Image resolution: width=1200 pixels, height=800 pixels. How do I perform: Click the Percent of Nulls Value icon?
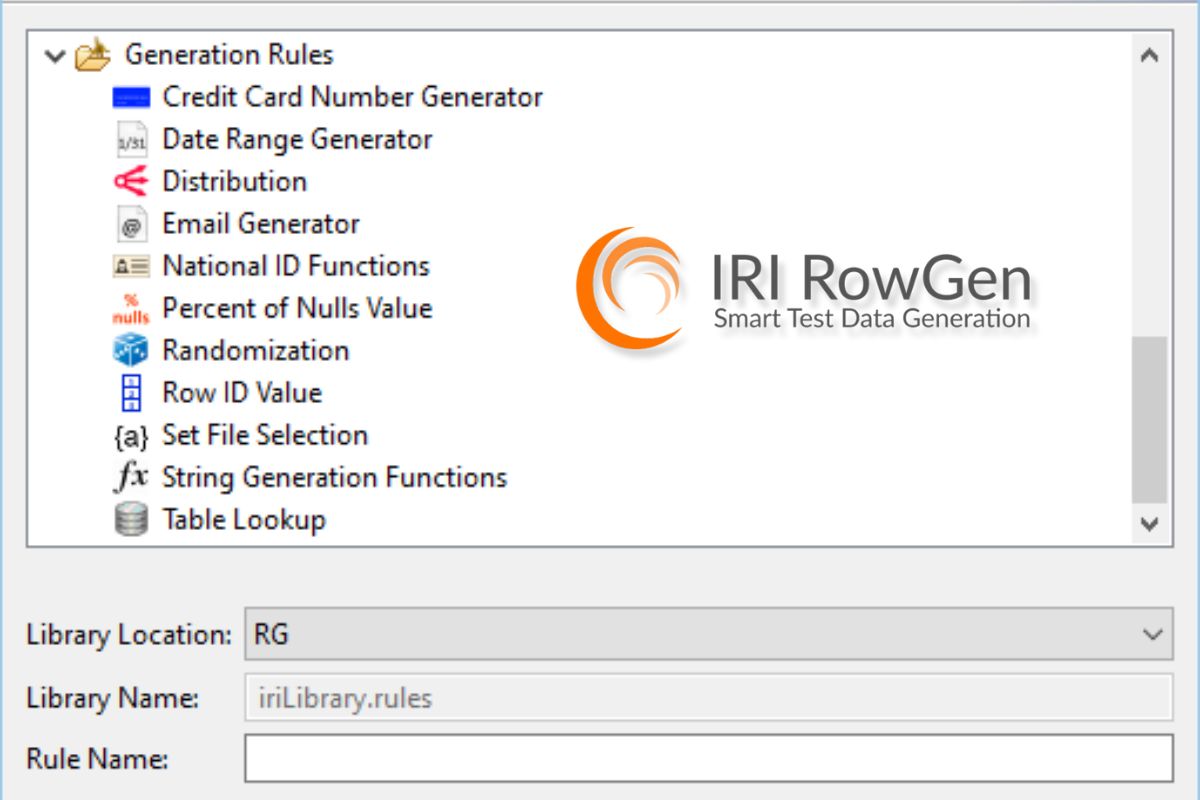coord(131,309)
